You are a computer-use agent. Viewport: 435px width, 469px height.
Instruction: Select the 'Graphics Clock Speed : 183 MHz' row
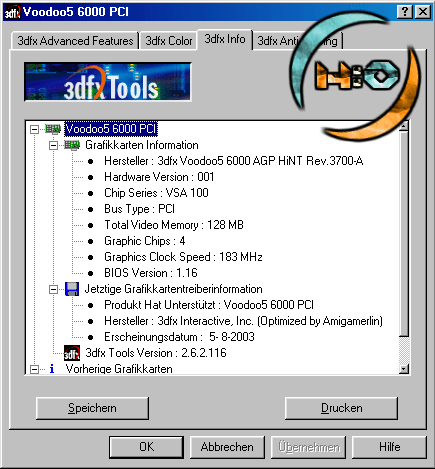183,257
